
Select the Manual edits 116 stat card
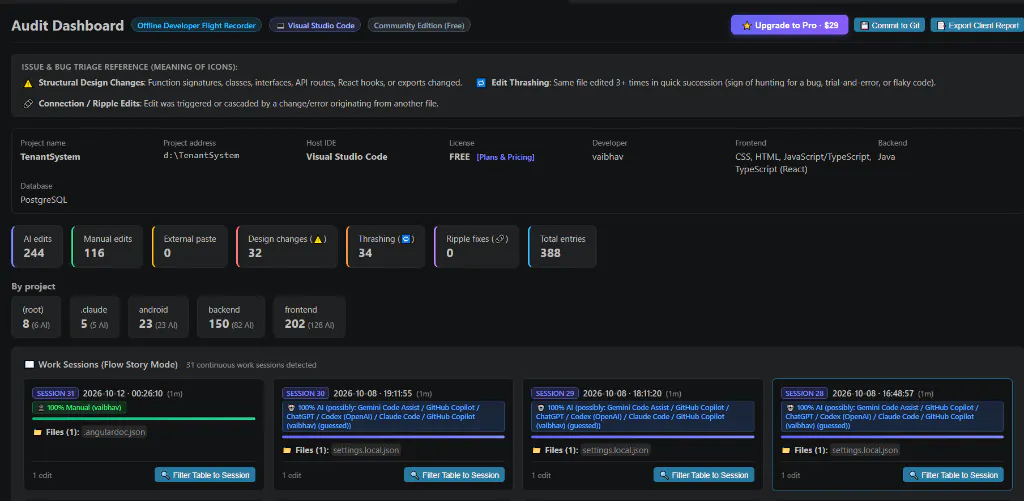click(x=107, y=246)
